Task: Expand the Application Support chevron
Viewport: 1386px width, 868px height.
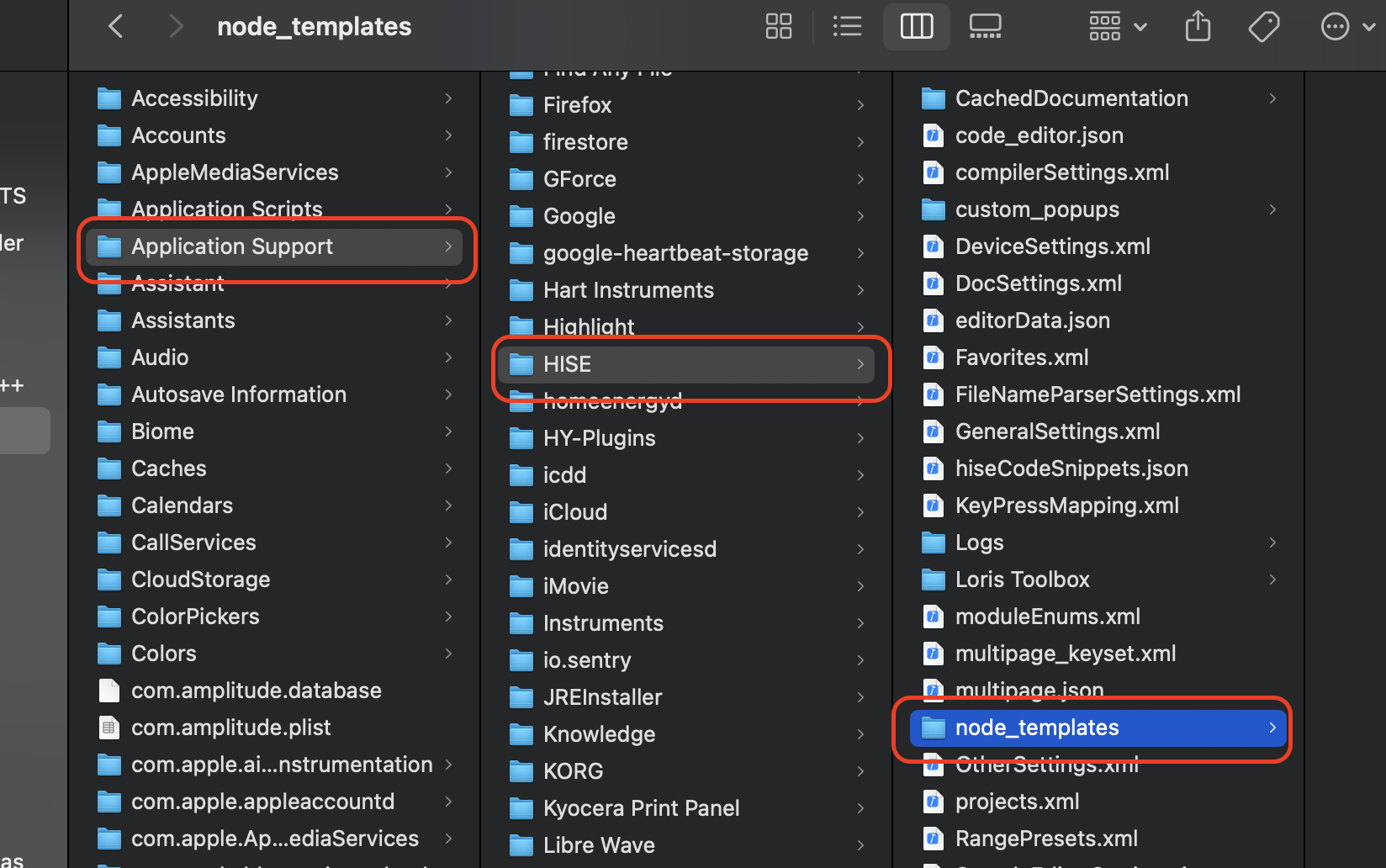Action: click(x=448, y=246)
